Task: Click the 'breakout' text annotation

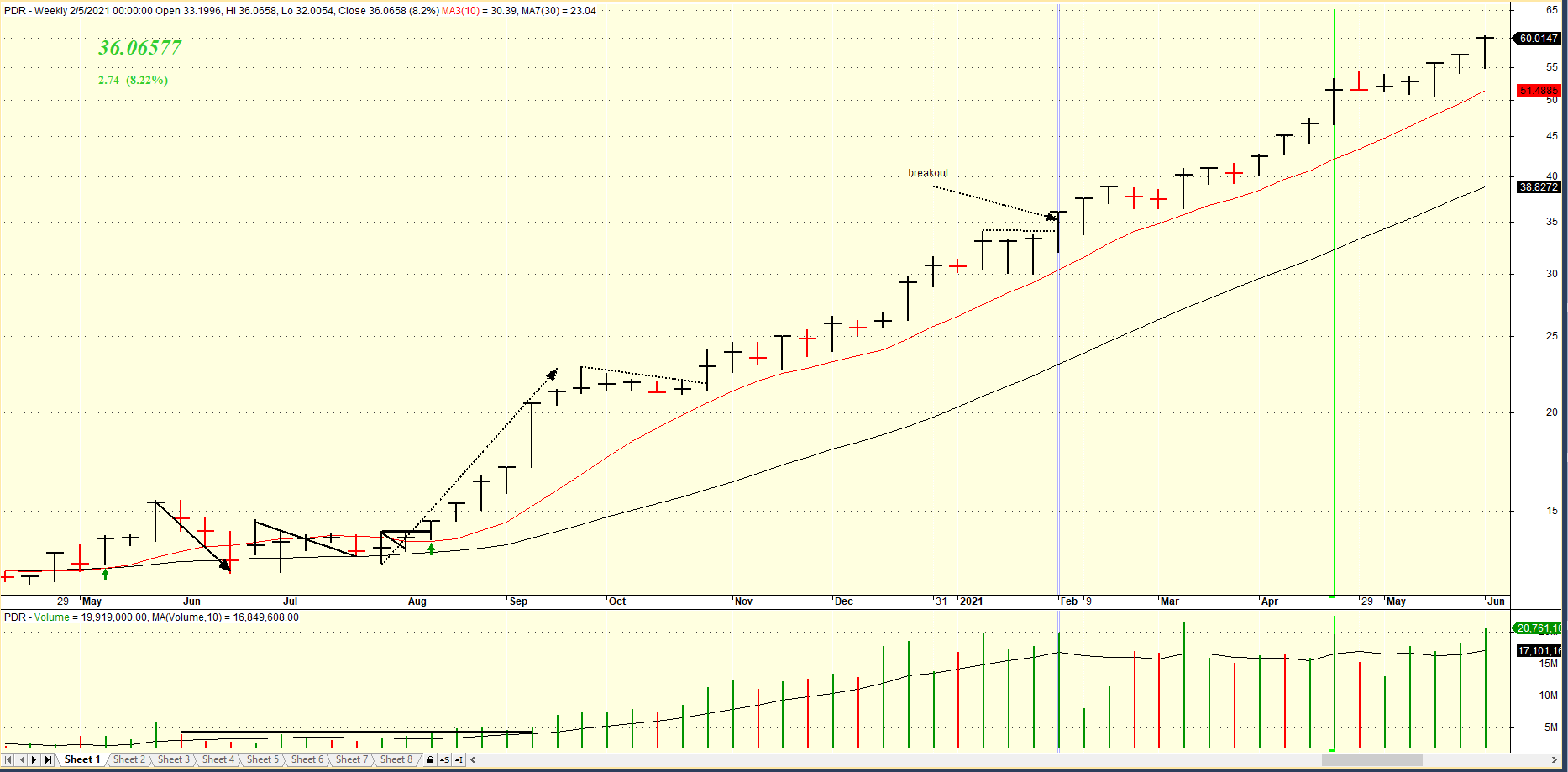Action: pyautogui.click(x=928, y=173)
